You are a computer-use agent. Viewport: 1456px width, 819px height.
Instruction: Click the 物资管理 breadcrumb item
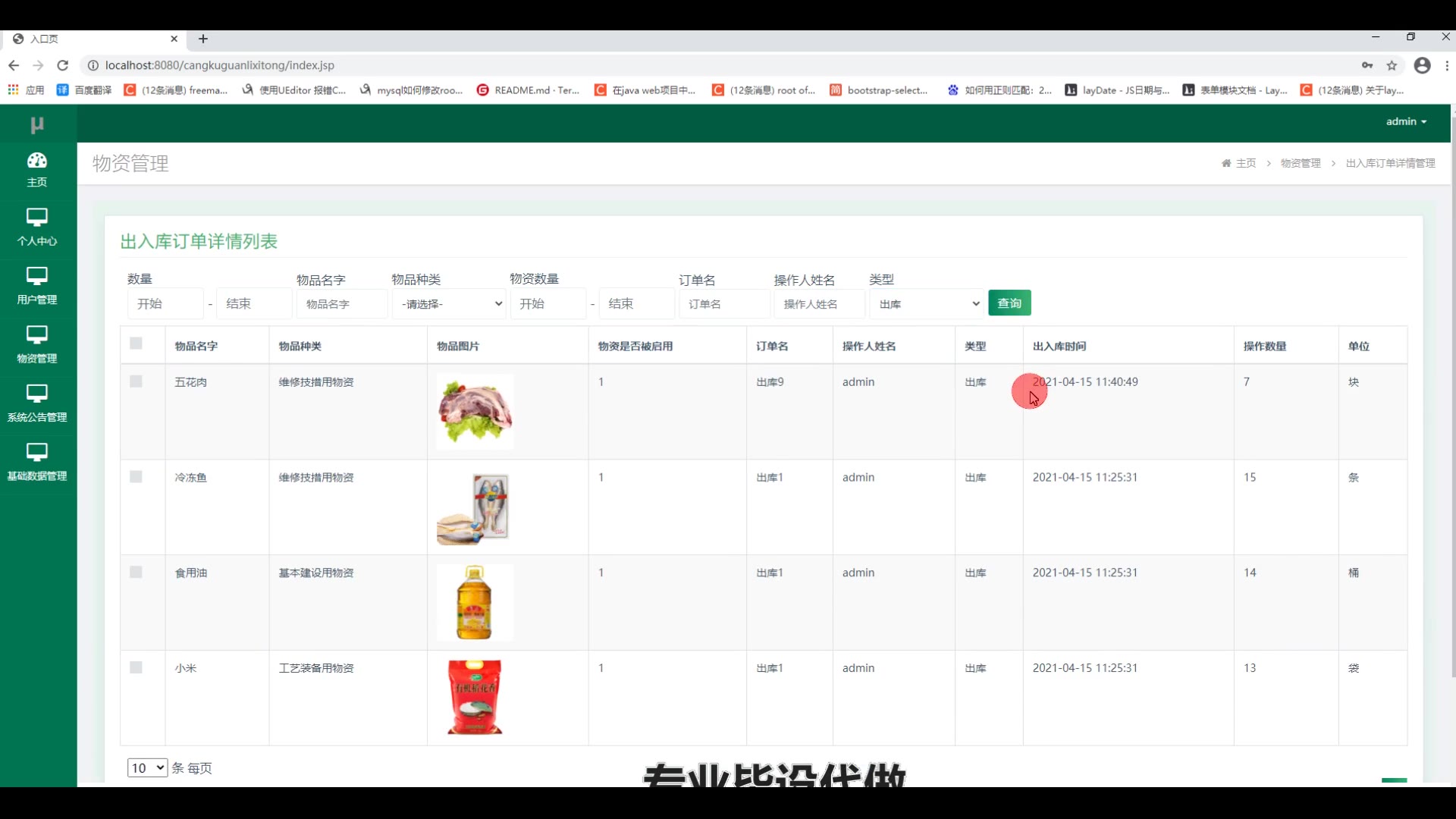[1301, 163]
